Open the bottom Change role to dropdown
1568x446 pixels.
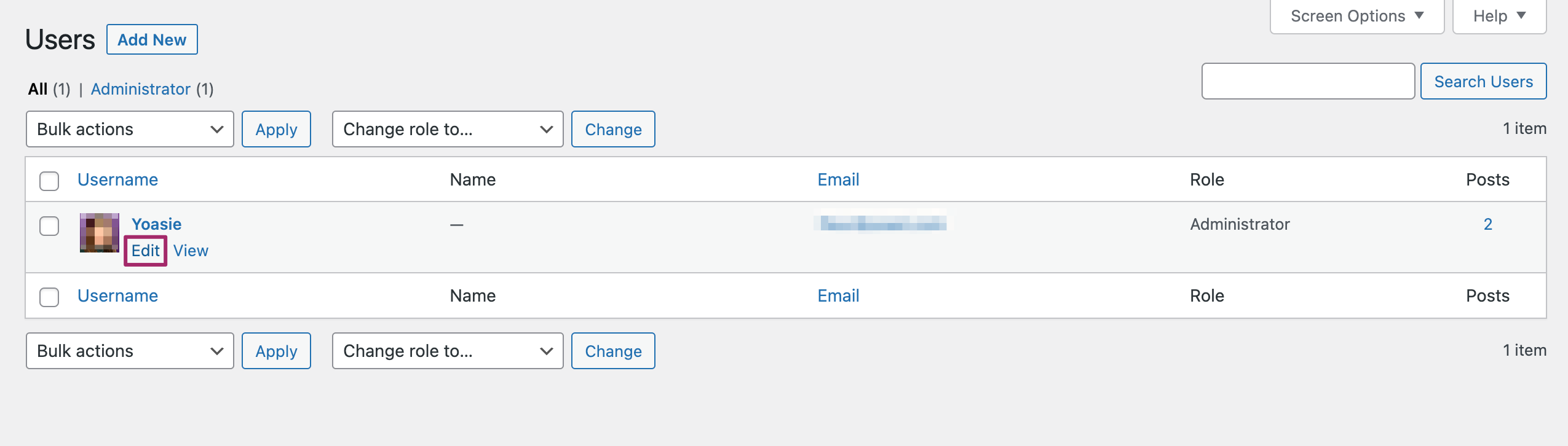point(447,351)
